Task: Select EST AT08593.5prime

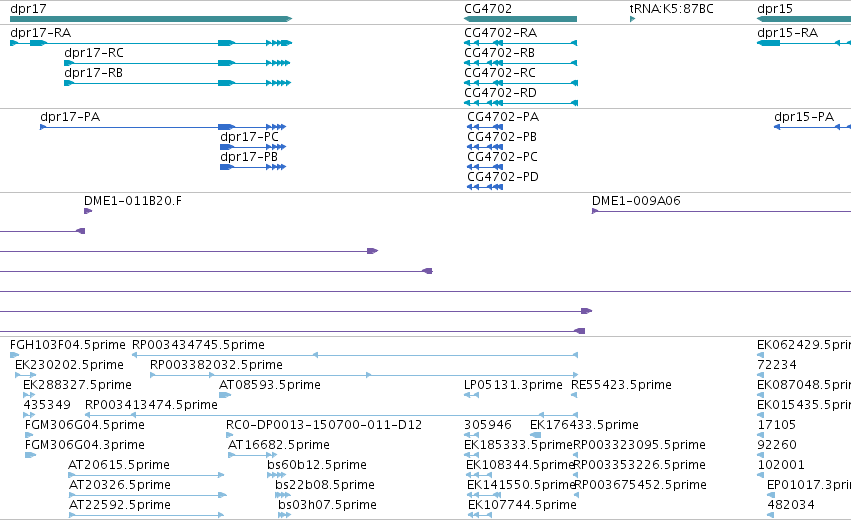Action: point(225,395)
